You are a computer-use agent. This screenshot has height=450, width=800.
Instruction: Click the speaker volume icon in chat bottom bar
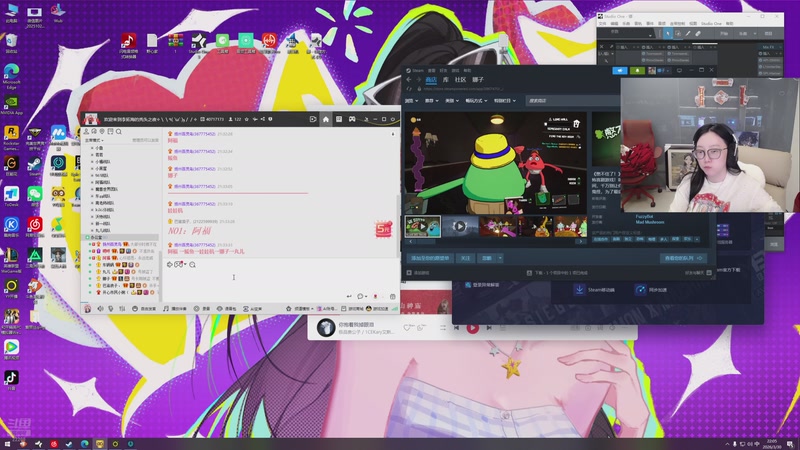tap(100, 309)
